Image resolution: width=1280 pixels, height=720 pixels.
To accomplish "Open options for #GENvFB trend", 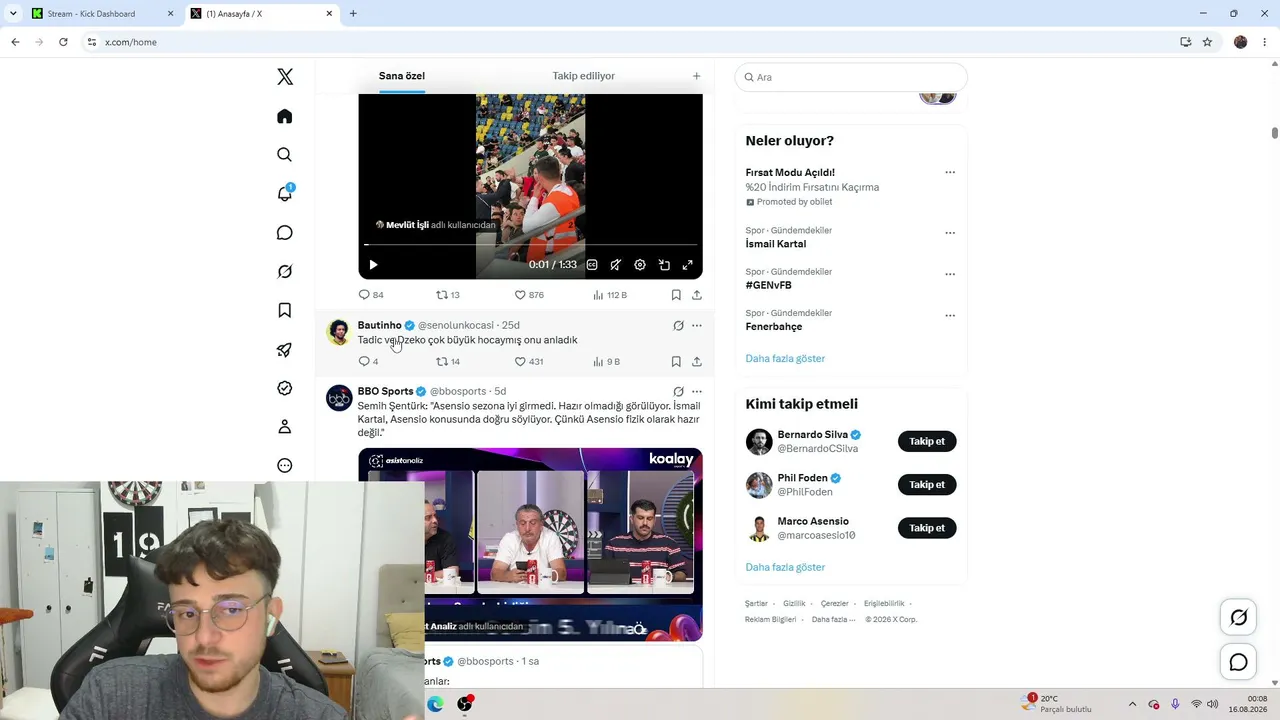I will 950,274.
